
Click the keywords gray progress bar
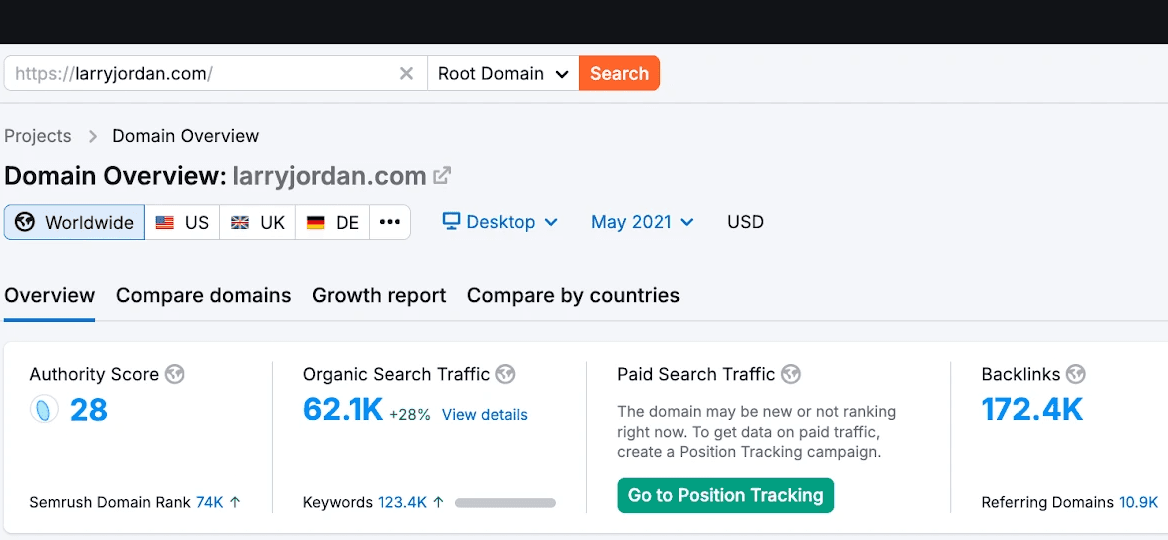(x=505, y=503)
